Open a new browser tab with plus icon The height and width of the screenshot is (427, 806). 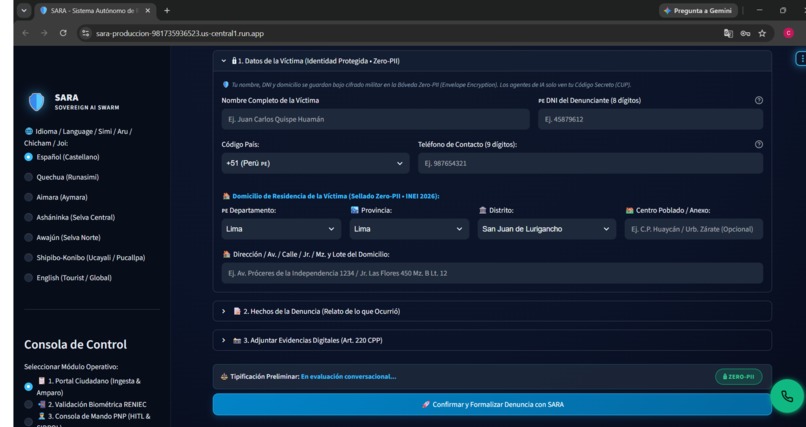(x=167, y=10)
